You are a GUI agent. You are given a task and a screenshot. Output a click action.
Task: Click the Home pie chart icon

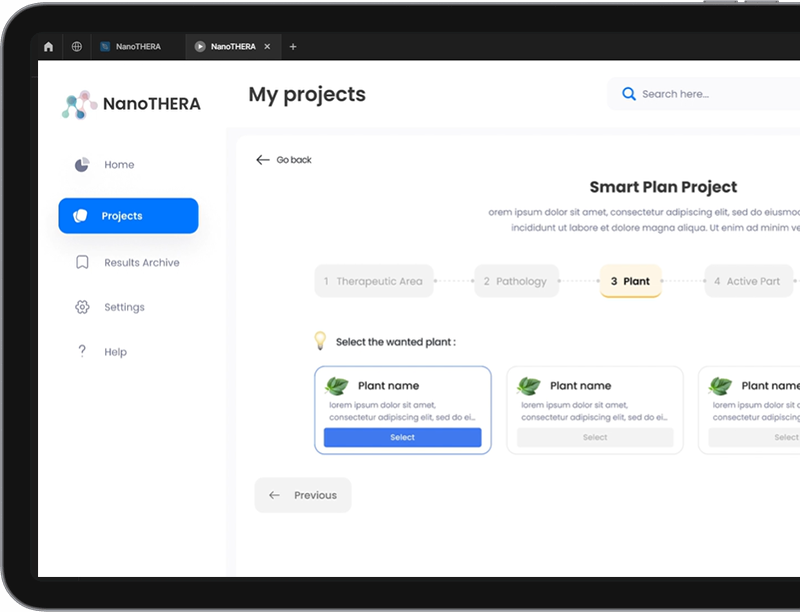[x=82, y=165]
